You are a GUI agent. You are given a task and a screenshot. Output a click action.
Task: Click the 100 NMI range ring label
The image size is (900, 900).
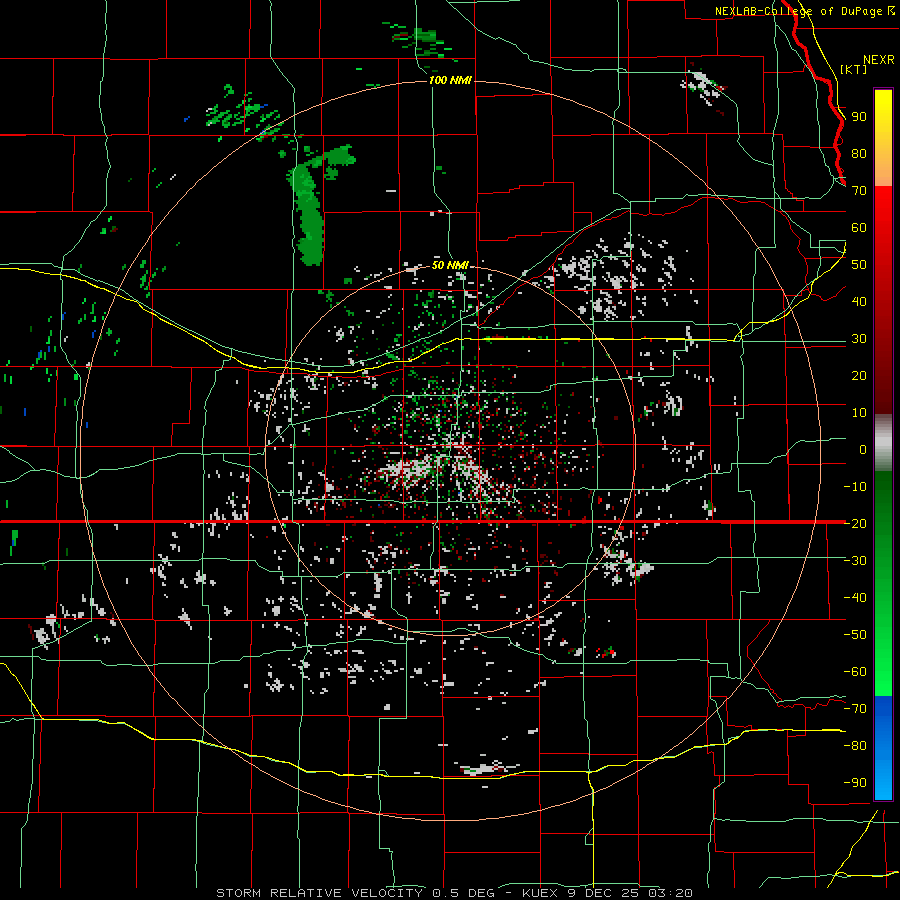(x=450, y=80)
